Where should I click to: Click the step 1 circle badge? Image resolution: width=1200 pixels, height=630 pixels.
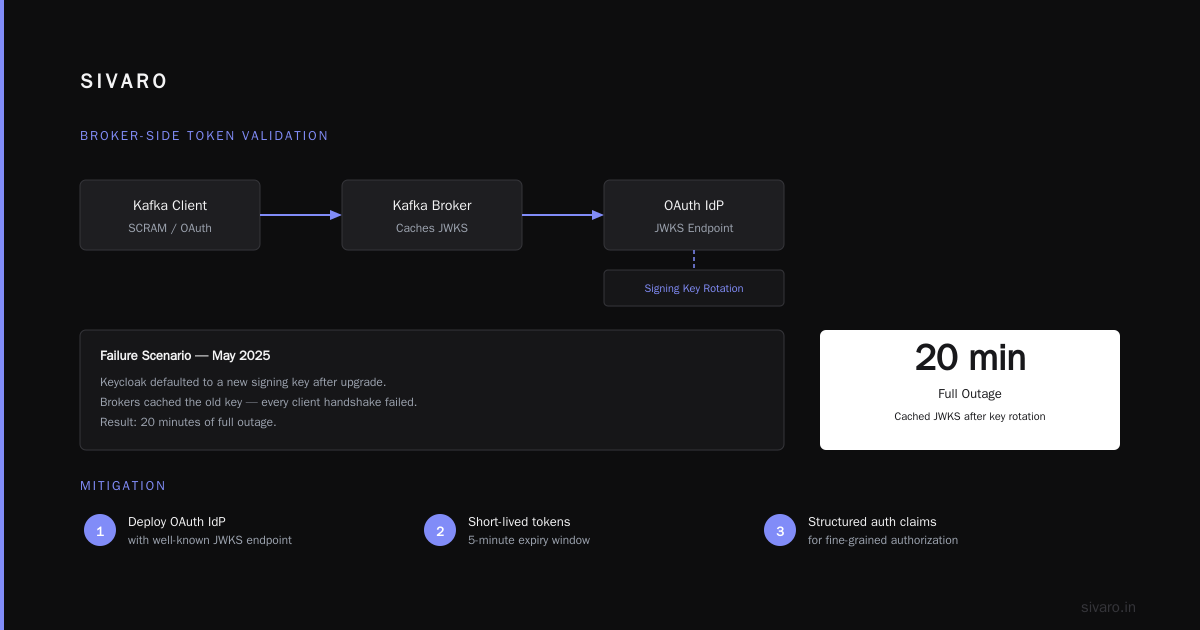pyautogui.click(x=100, y=530)
